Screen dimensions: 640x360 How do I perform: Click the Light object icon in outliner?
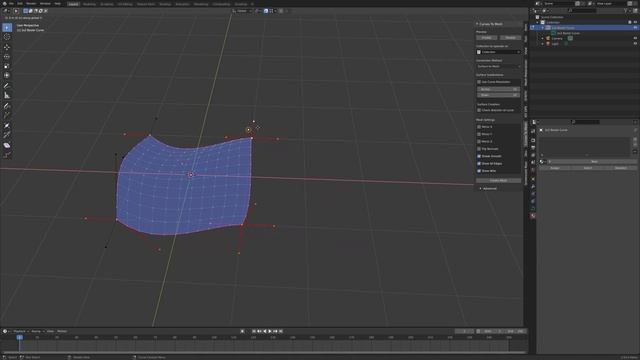(x=548, y=44)
